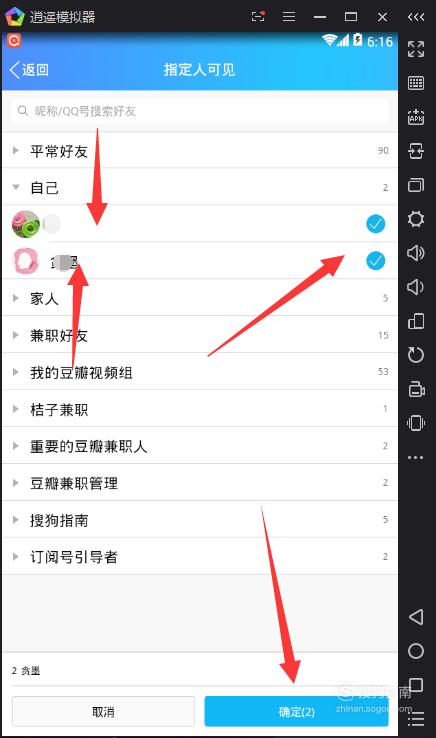Click the 昵称/QQ号搜索好友 search field
Screen dimensions: 436x738
tap(200, 111)
